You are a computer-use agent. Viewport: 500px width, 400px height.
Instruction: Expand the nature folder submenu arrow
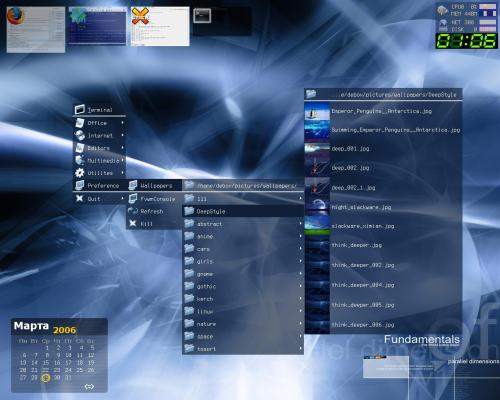tap(300, 323)
